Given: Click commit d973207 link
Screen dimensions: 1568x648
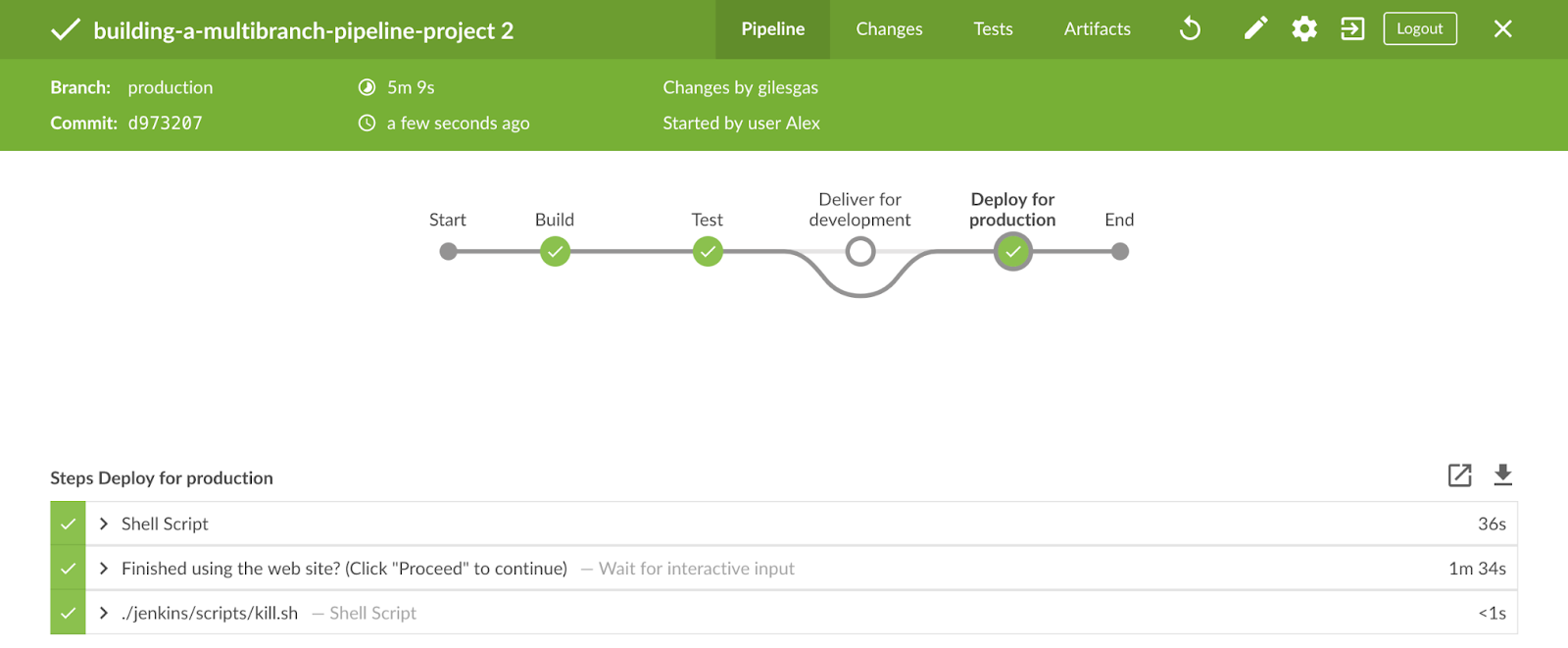Looking at the screenshot, I should click(165, 124).
